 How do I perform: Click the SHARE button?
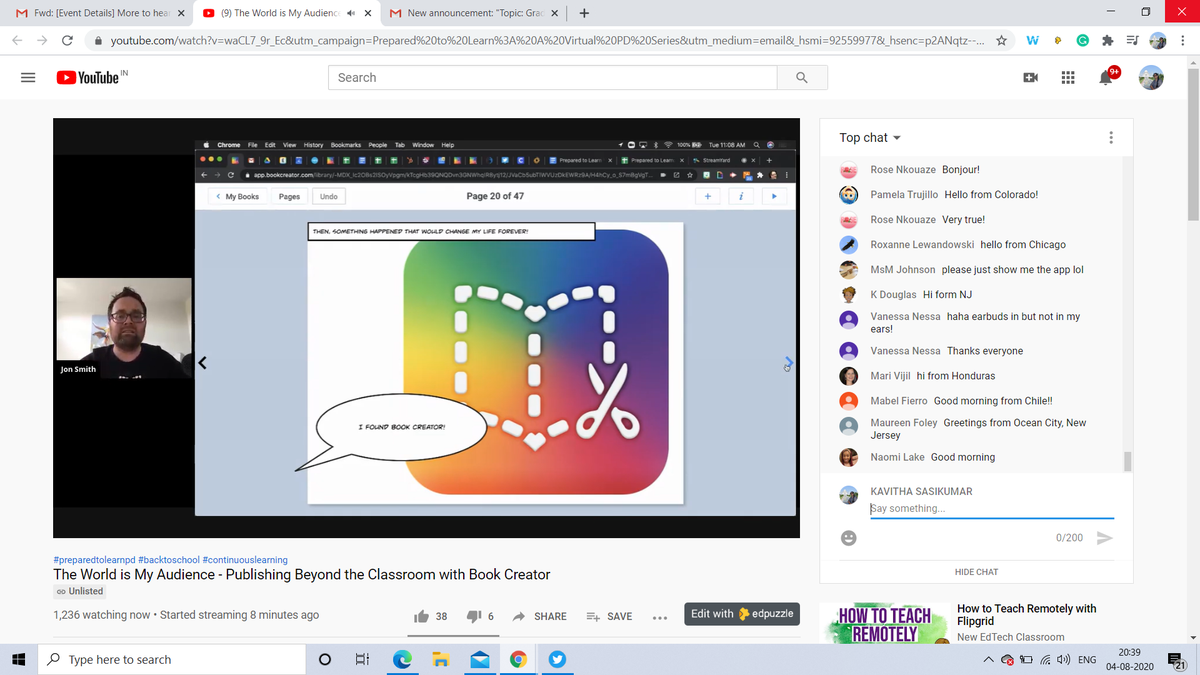(540, 616)
